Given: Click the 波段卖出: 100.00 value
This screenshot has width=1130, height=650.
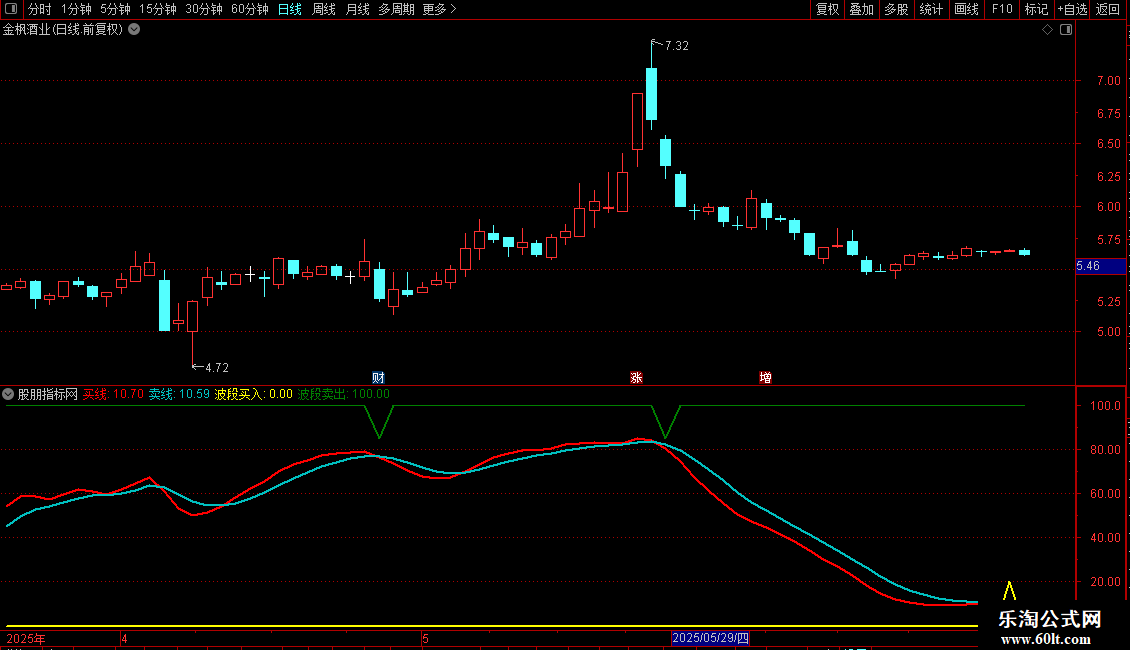Looking at the screenshot, I should 343,394.
